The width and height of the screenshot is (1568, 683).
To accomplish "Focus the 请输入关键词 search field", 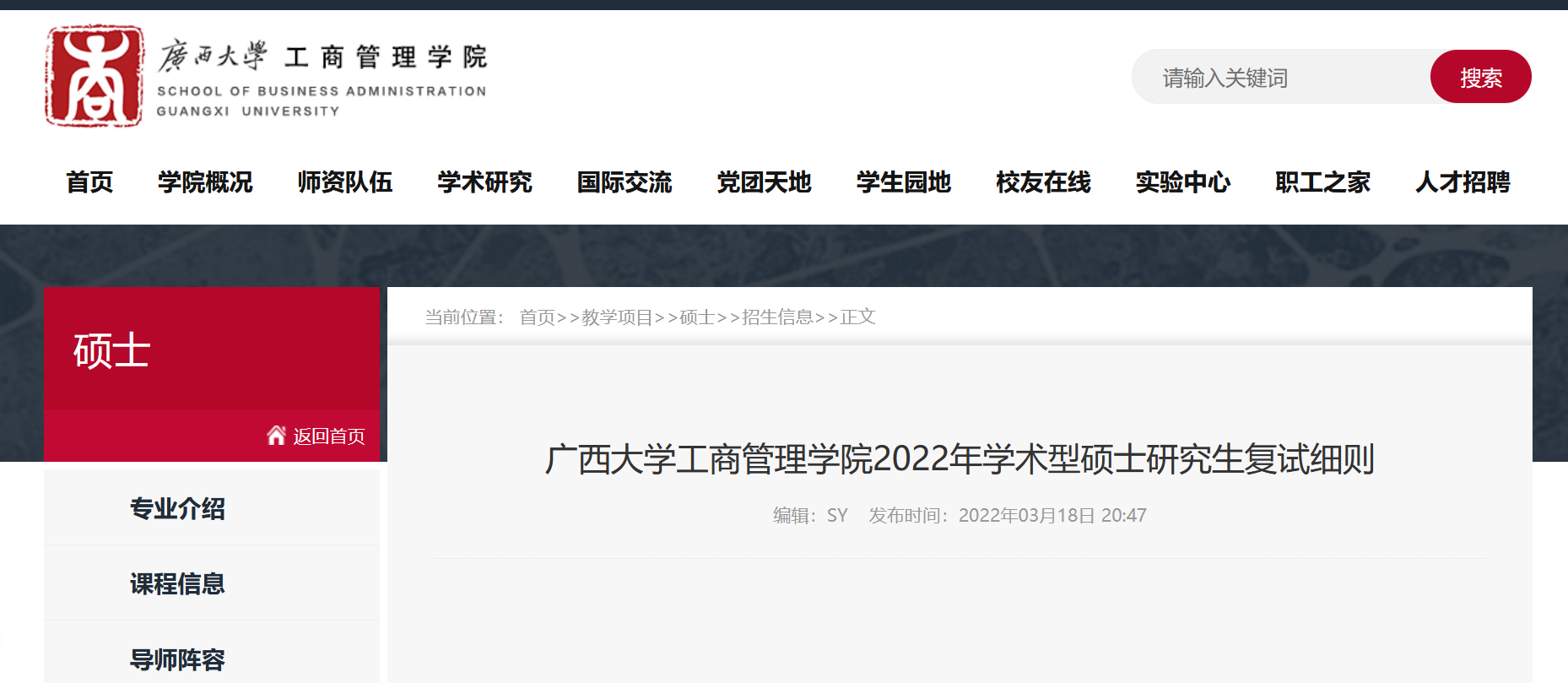I will coord(1281,77).
